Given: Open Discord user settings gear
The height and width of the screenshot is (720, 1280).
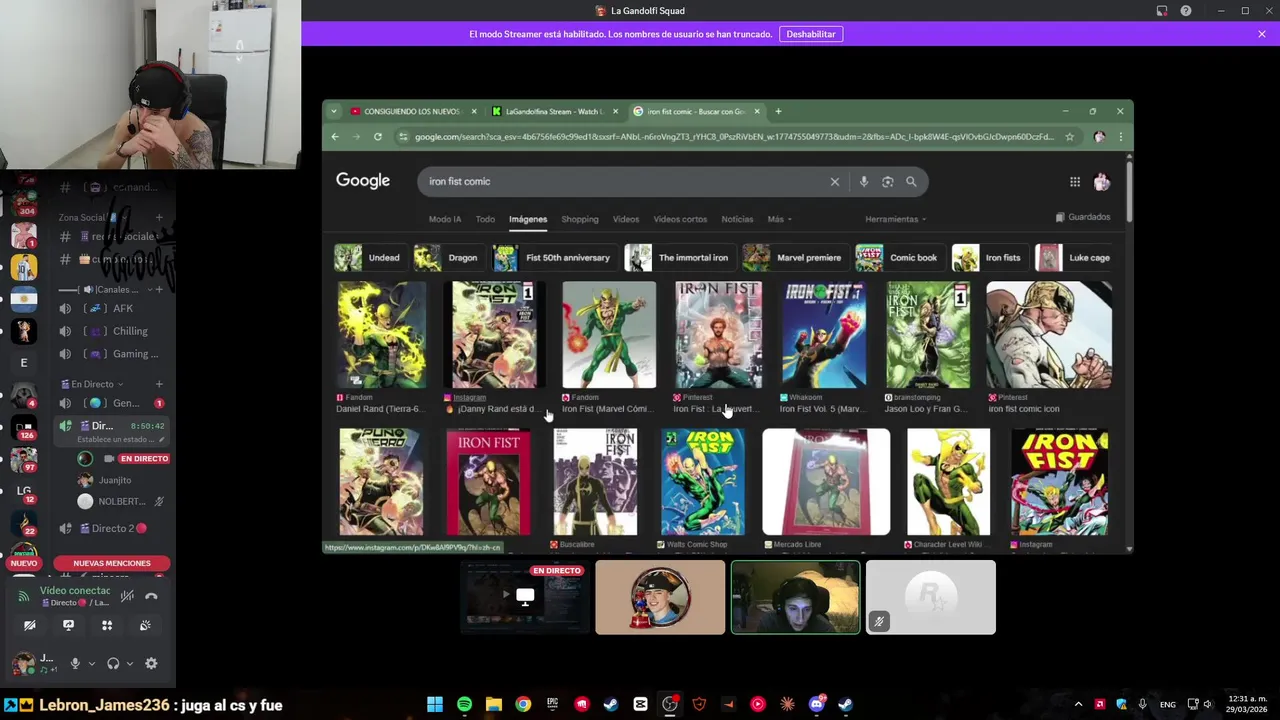Looking at the screenshot, I should 151,663.
